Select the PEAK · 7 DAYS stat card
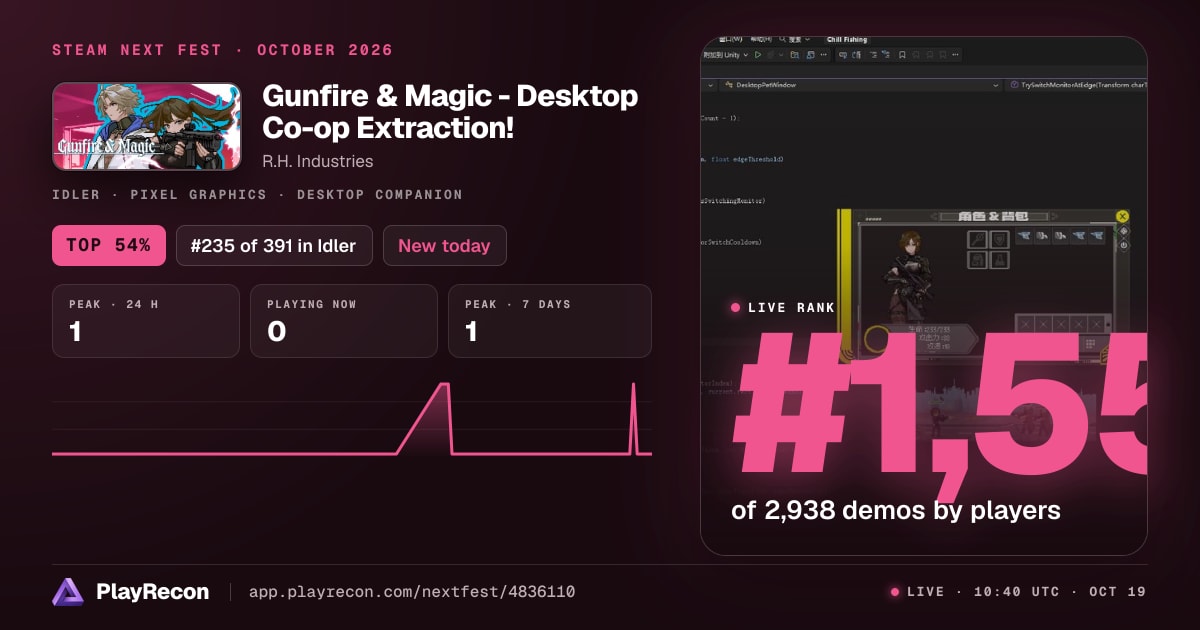The height and width of the screenshot is (630, 1200). click(x=550, y=321)
